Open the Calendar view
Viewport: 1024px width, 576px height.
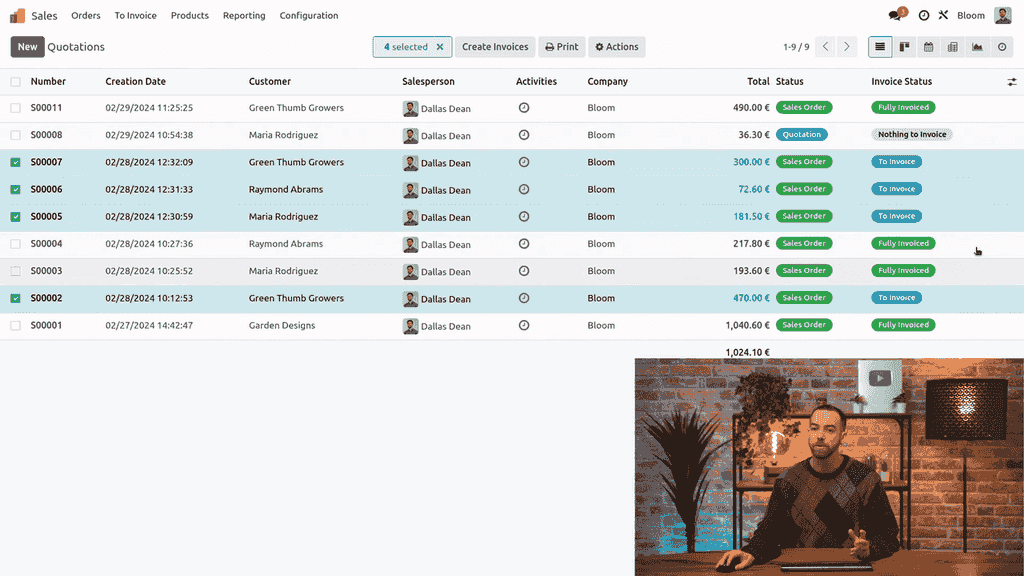tap(928, 47)
